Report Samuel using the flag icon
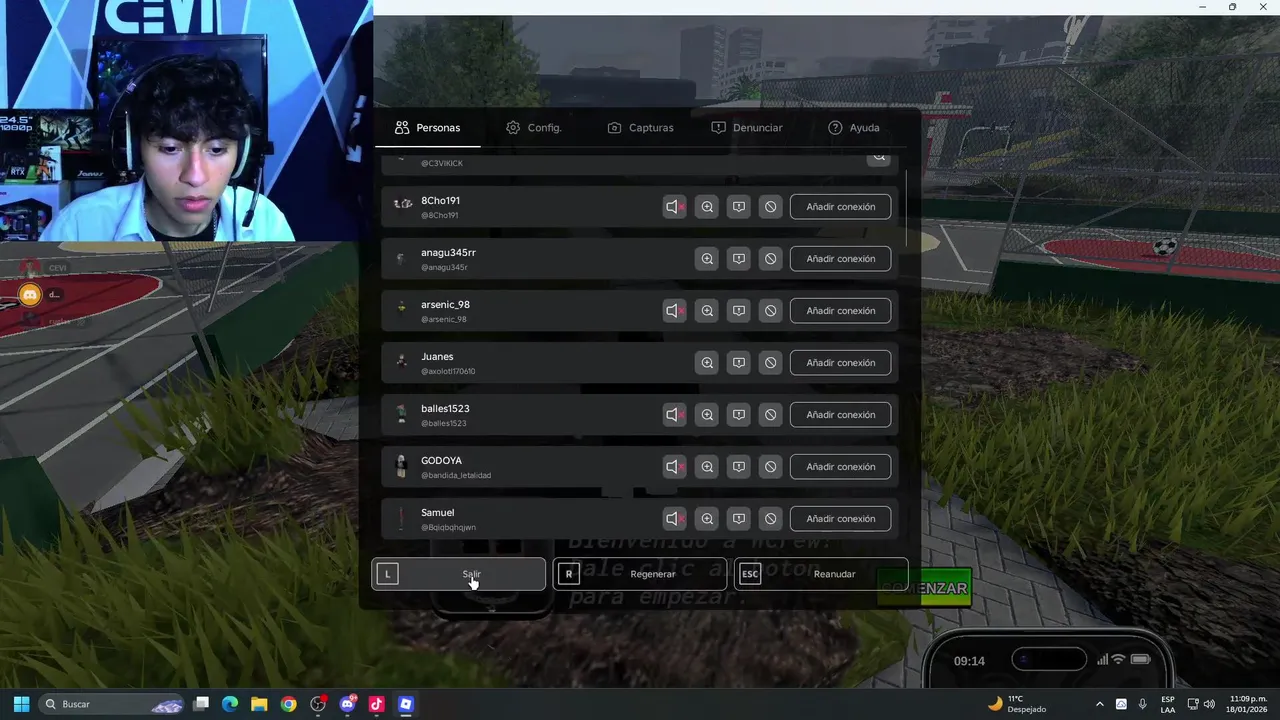This screenshot has width=1280, height=720. [739, 519]
